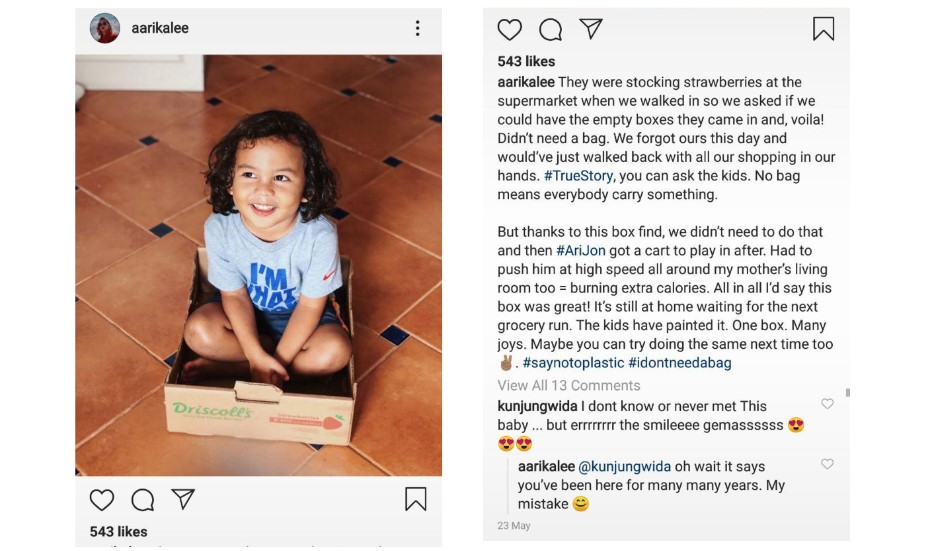Like aarikalee's reply comment
Image resolution: width=929 pixels, height=551 pixels.
tap(827, 464)
